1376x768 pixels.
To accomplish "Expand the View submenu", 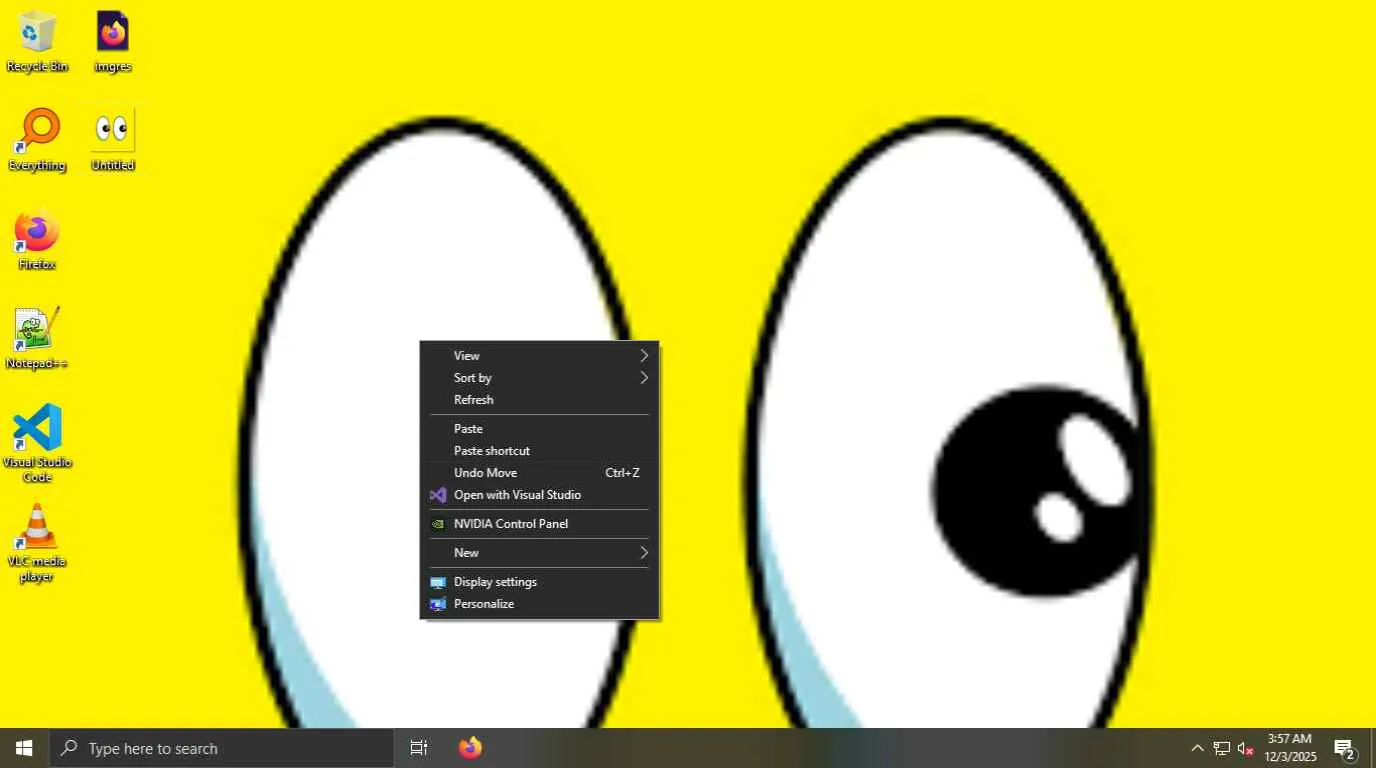I will coord(539,356).
